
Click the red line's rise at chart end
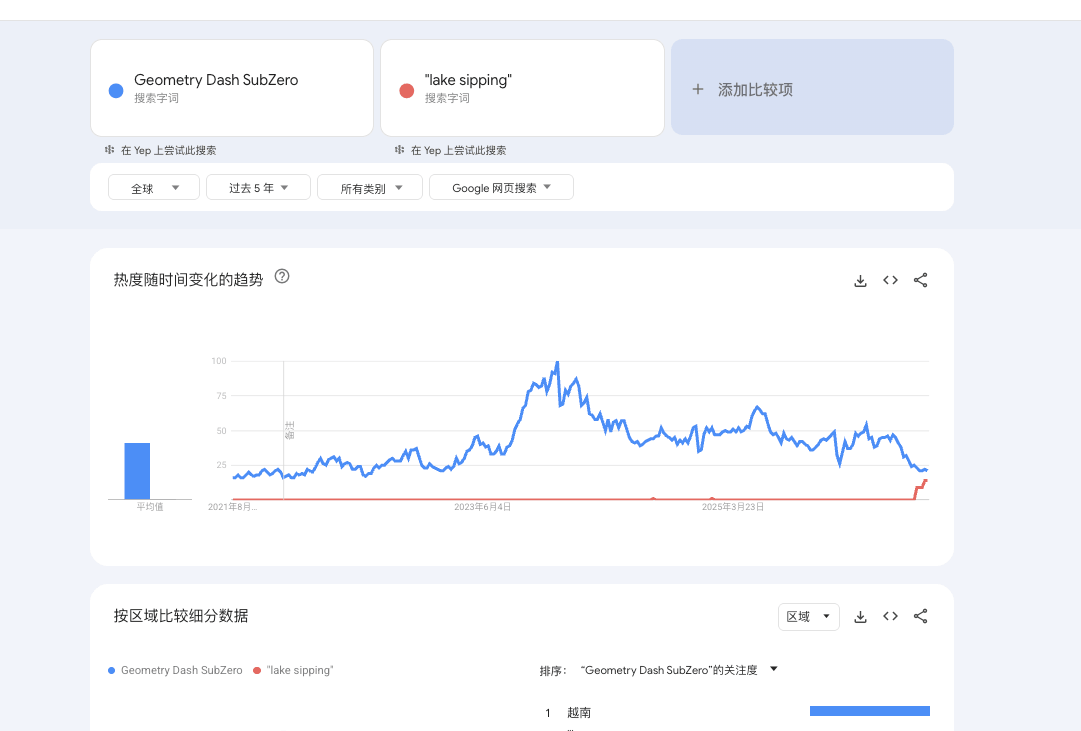(920, 488)
